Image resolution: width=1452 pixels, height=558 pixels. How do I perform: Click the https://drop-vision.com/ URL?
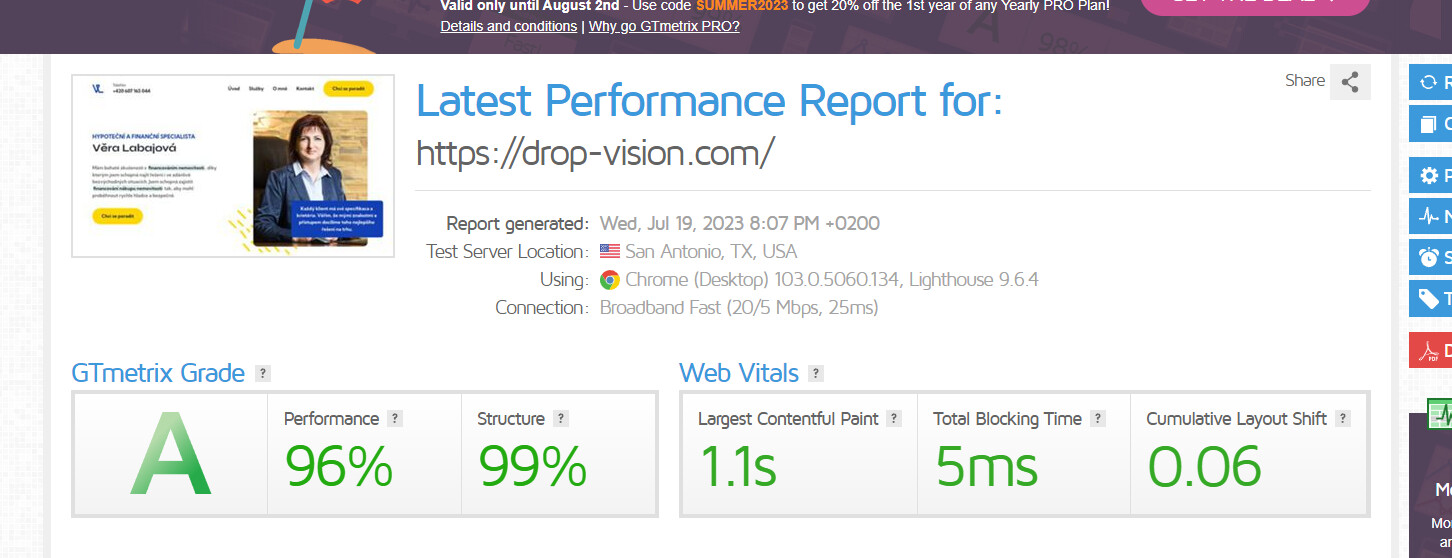pyautogui.click(x=595, y=152)
